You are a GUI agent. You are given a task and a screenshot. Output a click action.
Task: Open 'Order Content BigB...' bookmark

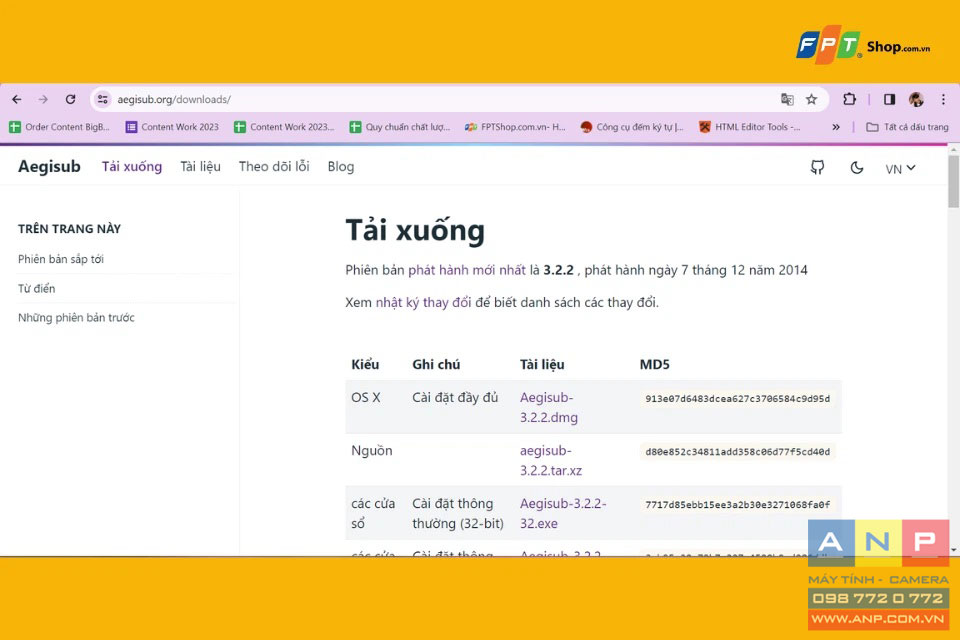(x=59, y=127)
